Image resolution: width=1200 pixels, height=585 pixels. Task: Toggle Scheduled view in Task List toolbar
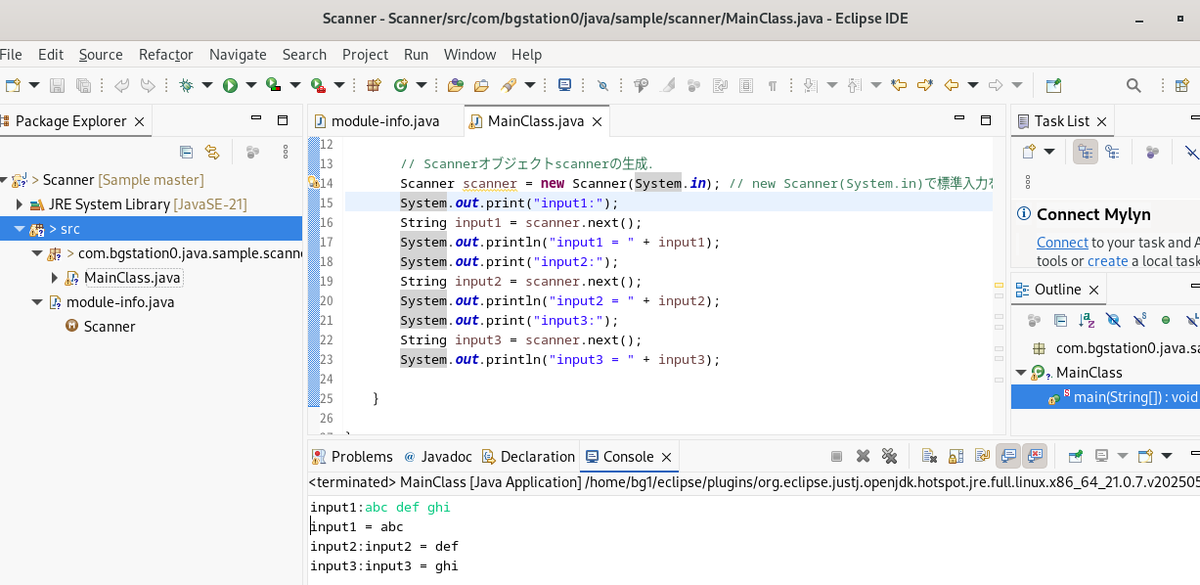click(1111, 152)
